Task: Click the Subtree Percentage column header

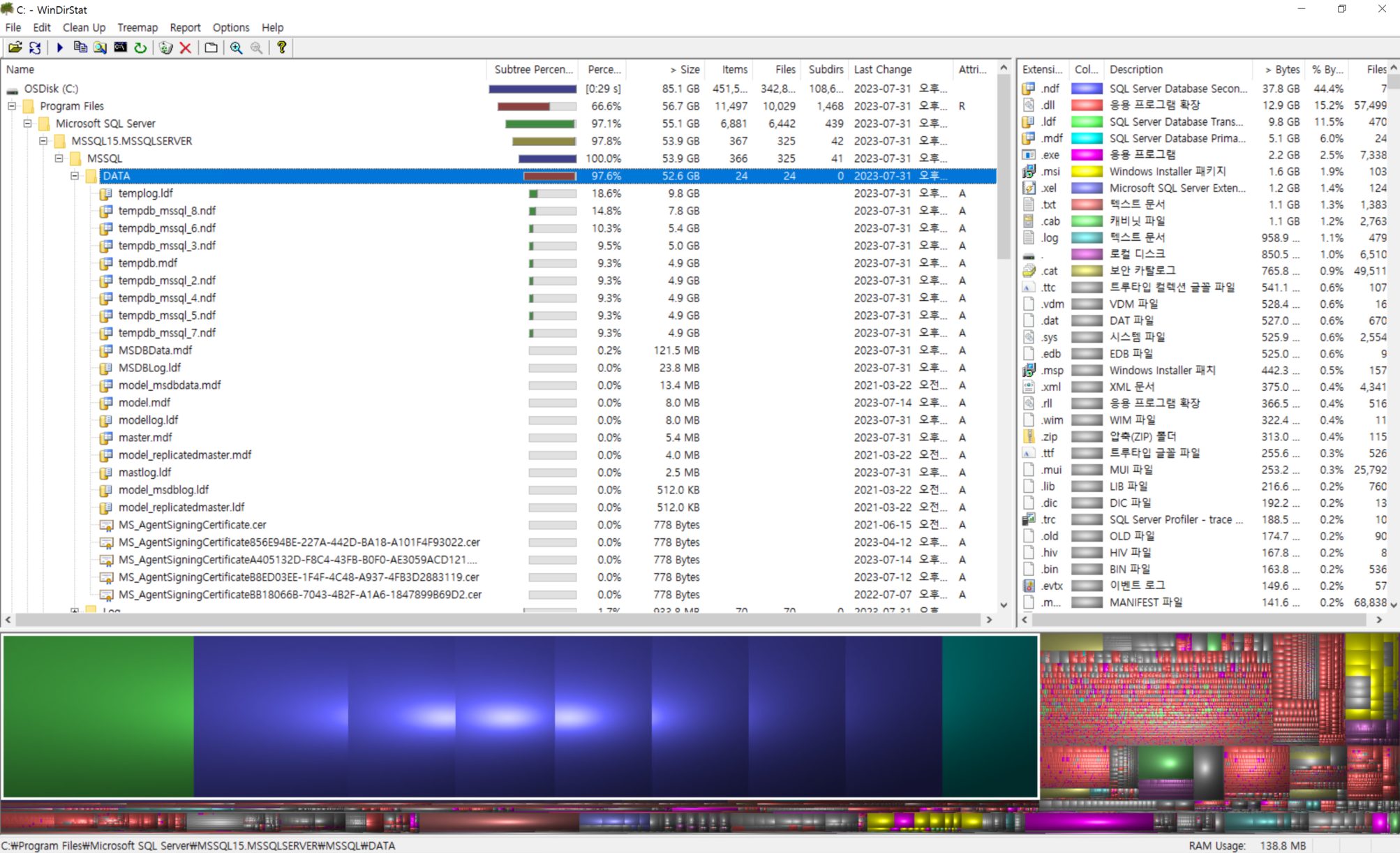Action: (533, 69)
